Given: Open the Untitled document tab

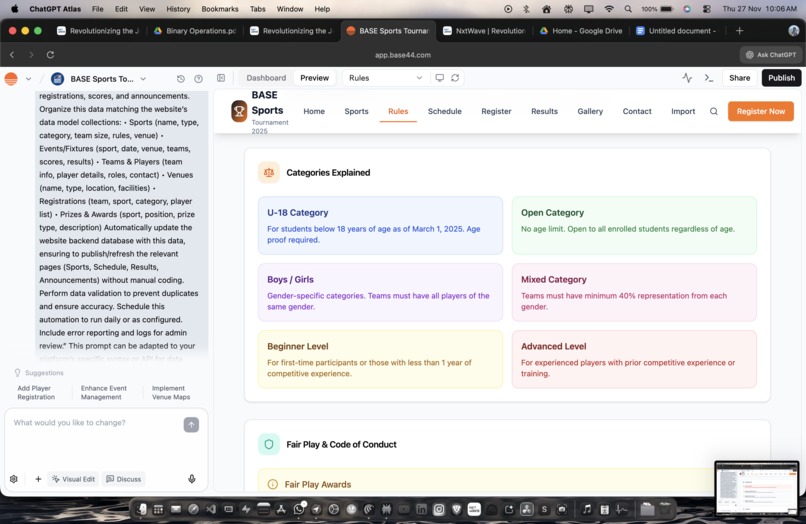Looking at the screenshot, I should 676,31.
